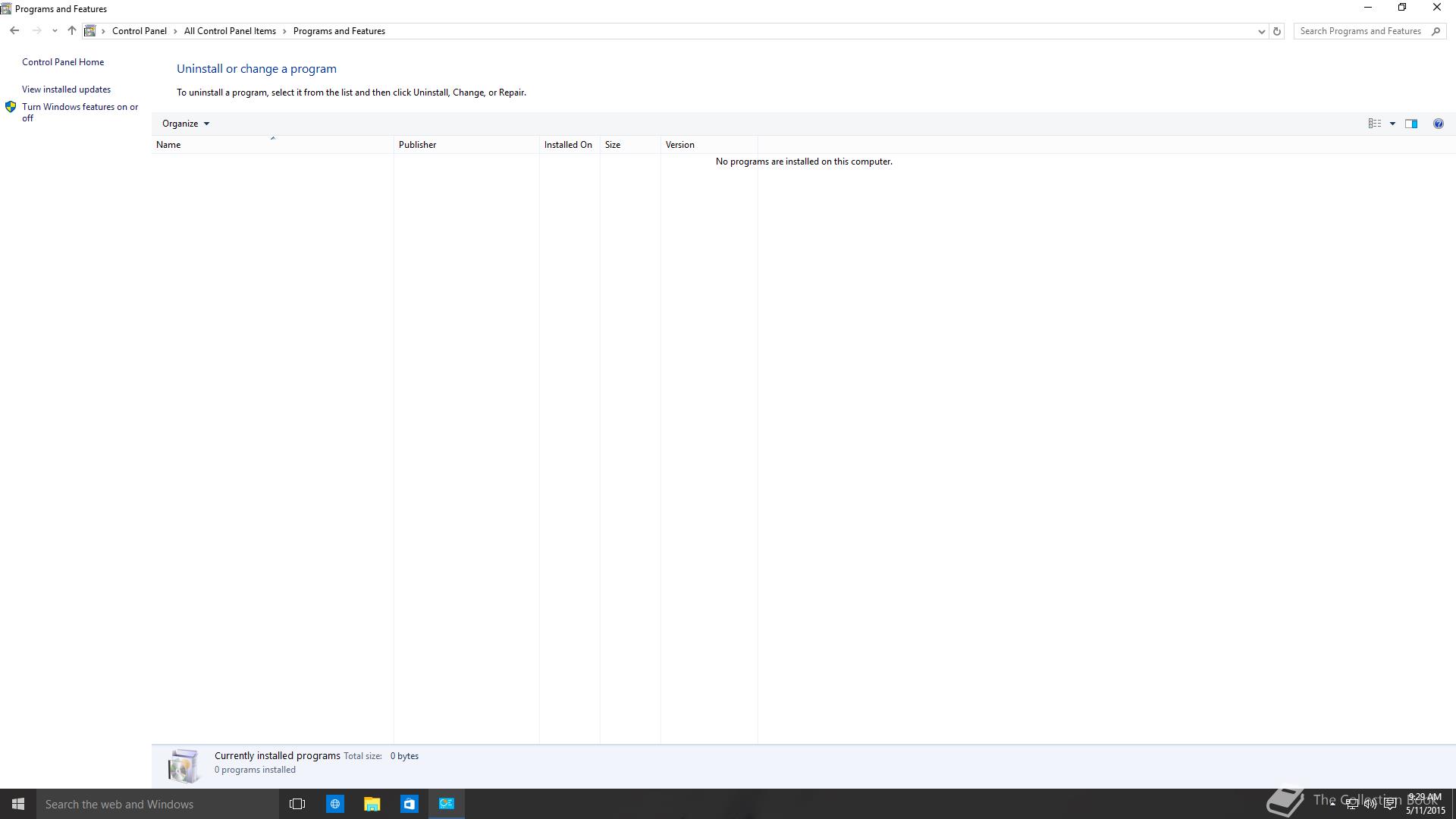The width and height of the screenshot is (1456, 819).
Task: Refresh the Programs and Features view
Action: point(1277,31)
